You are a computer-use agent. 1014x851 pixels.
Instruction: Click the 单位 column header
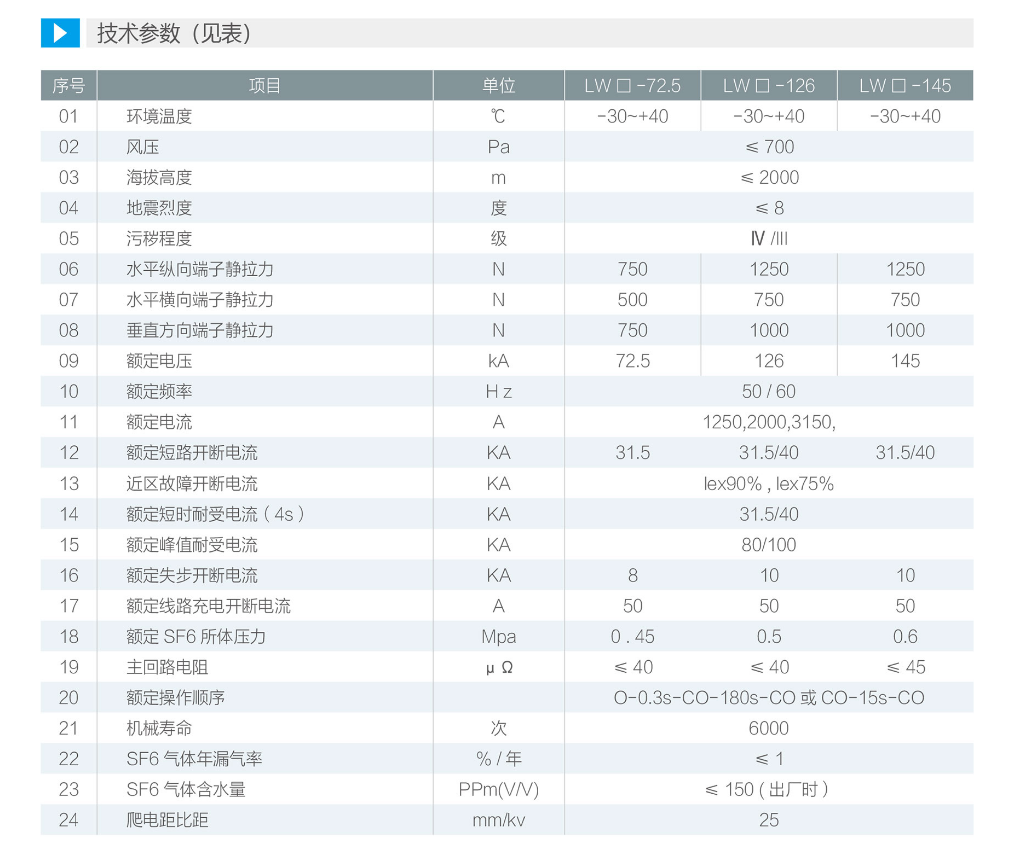point(498,85)
